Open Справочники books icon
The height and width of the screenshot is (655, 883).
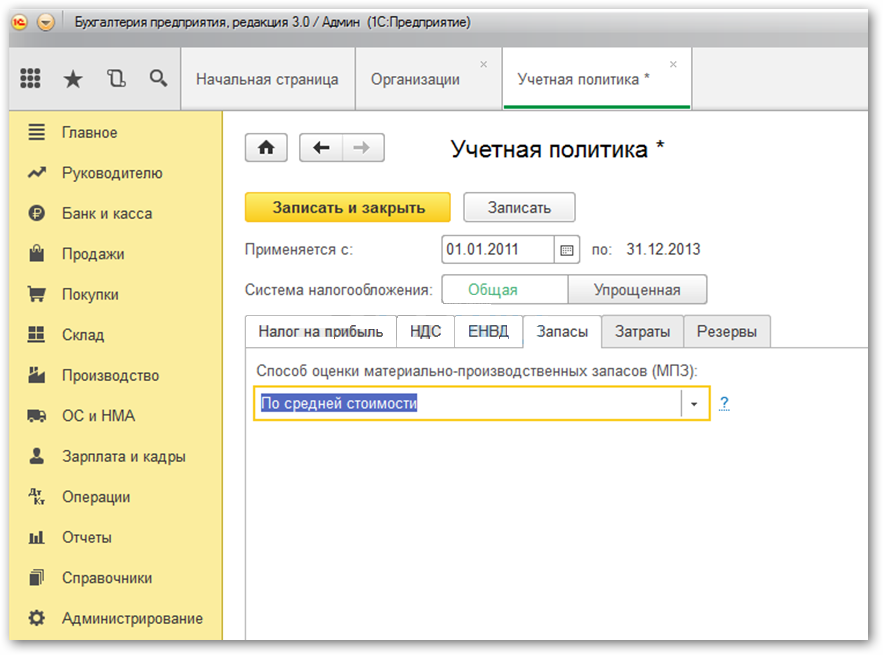[x=37, y=578]
